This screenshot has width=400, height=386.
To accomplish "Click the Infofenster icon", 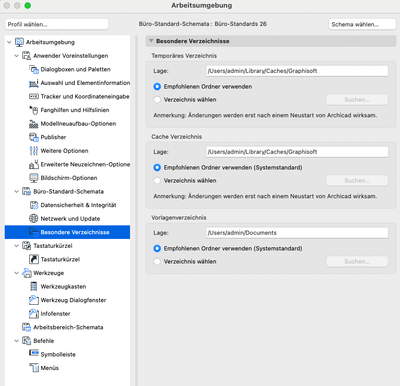I will [x=34, y=313].
